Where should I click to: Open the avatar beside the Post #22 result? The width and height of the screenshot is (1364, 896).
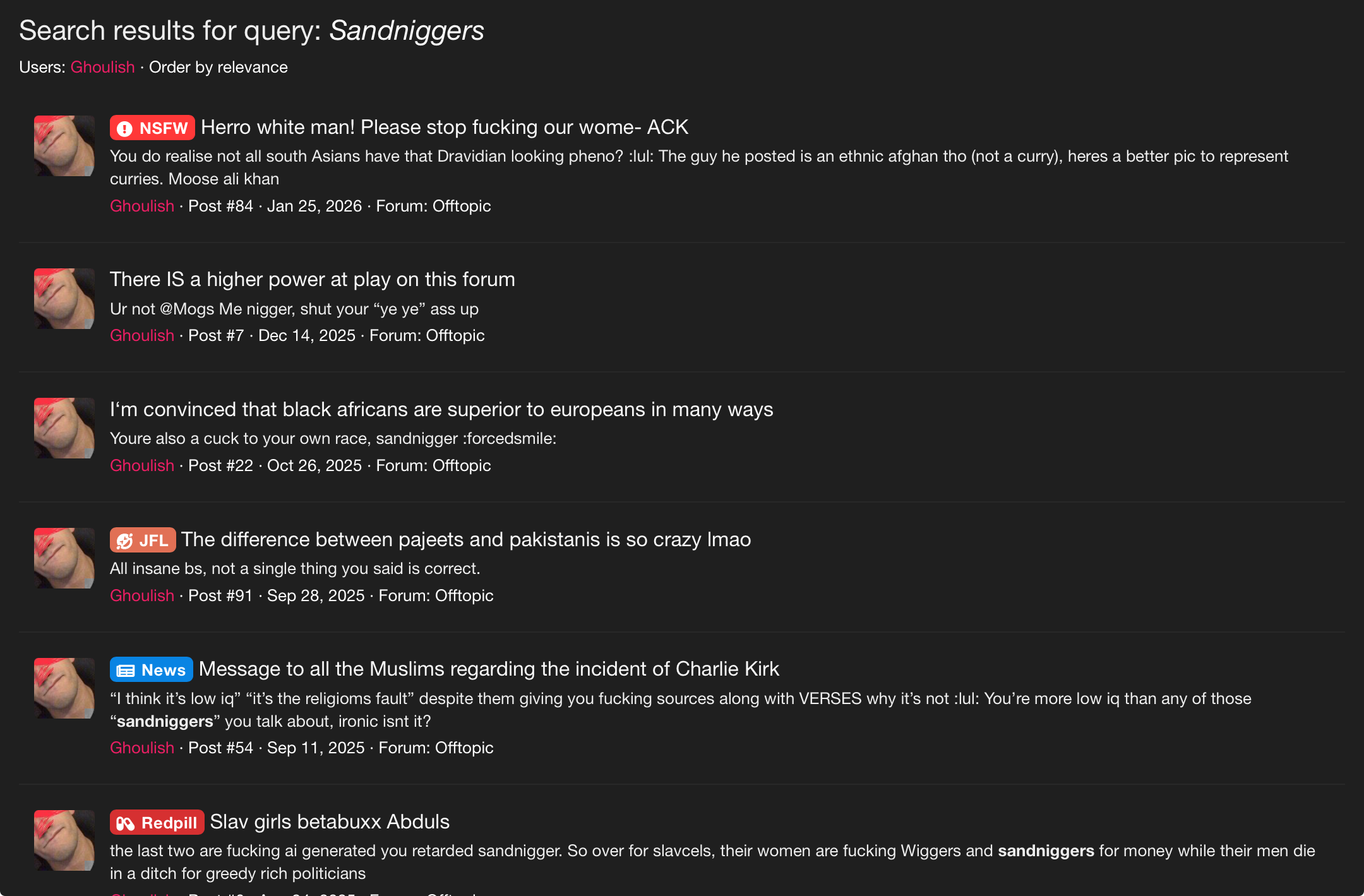(x=64, y=428)
